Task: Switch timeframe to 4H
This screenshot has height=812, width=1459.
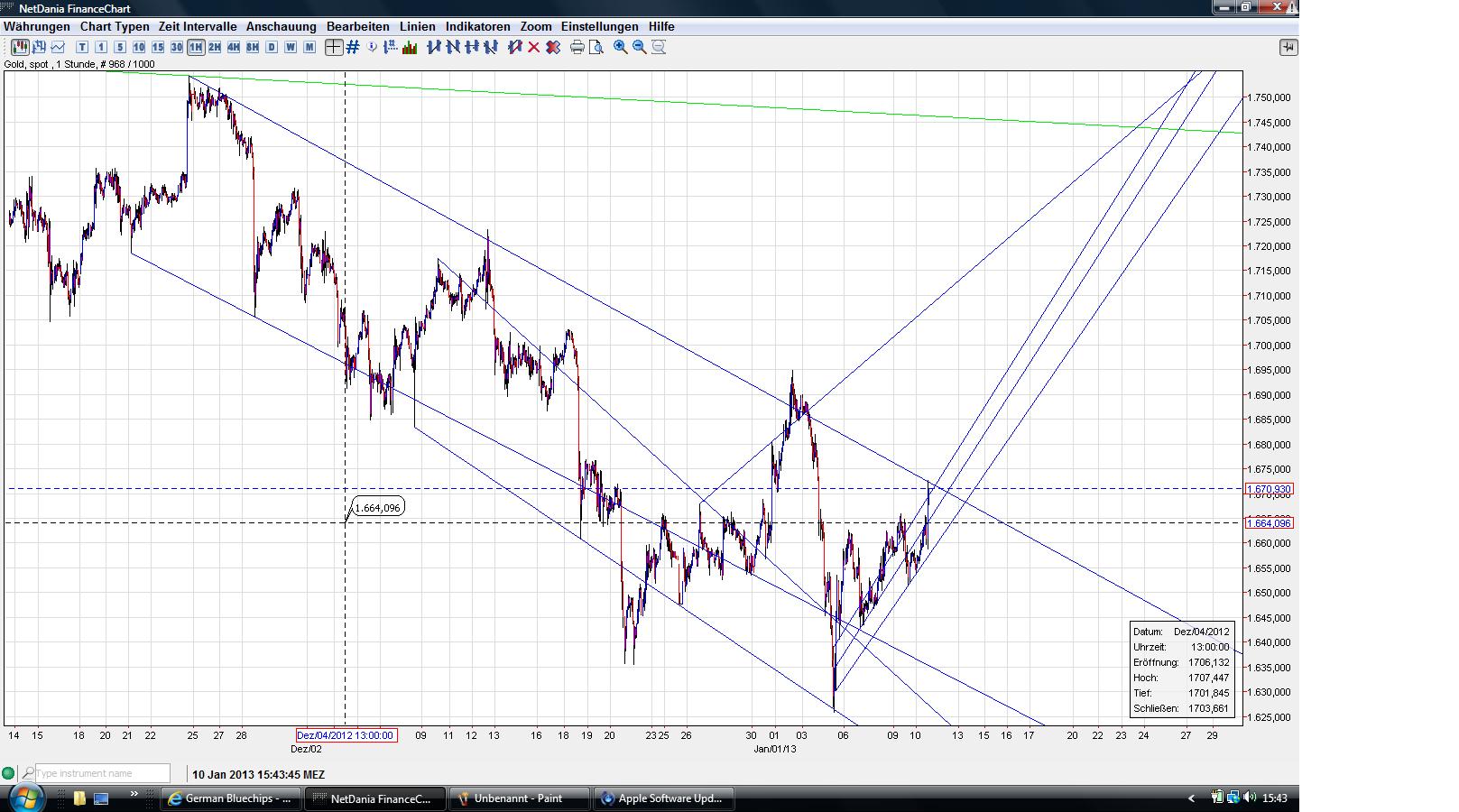Action: pos(232,47)
